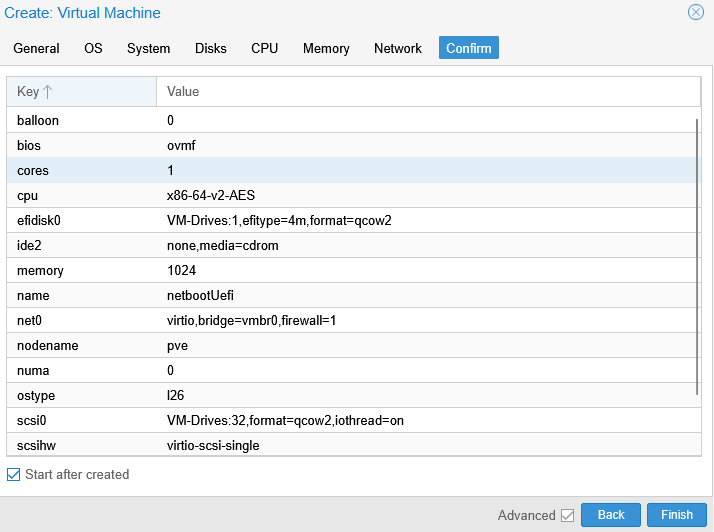Toggle the Start after created checkbox
The image size is (714, 532).
point(13,475)
